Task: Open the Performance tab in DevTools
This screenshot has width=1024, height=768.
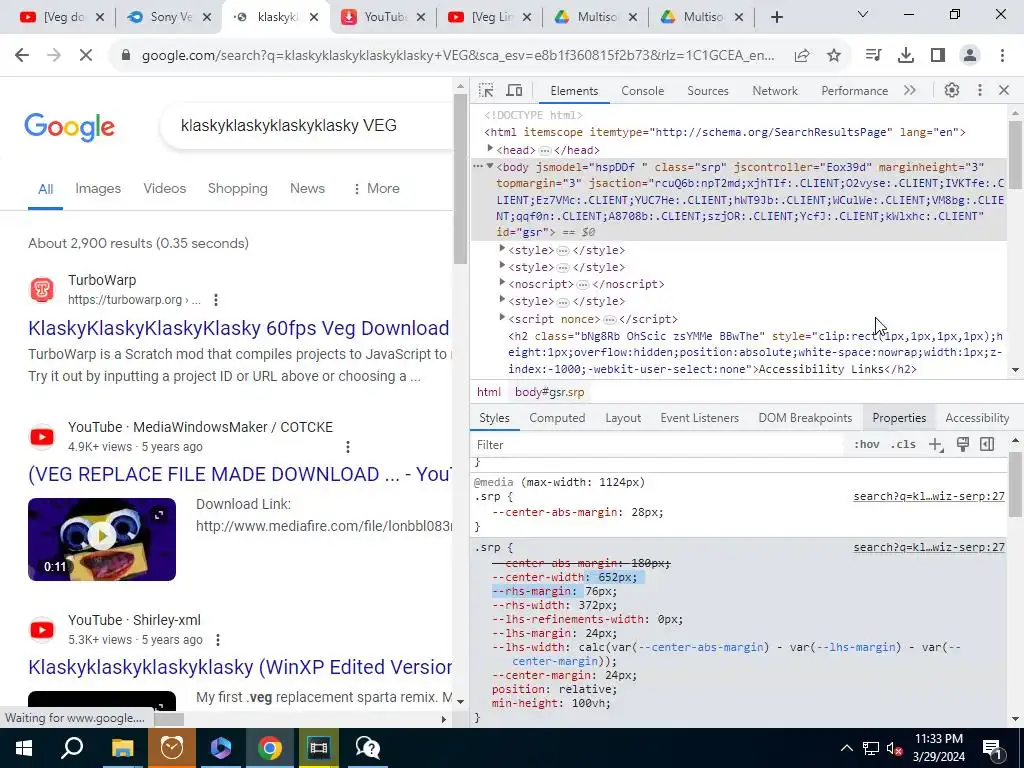Action: tap(854, 91)
